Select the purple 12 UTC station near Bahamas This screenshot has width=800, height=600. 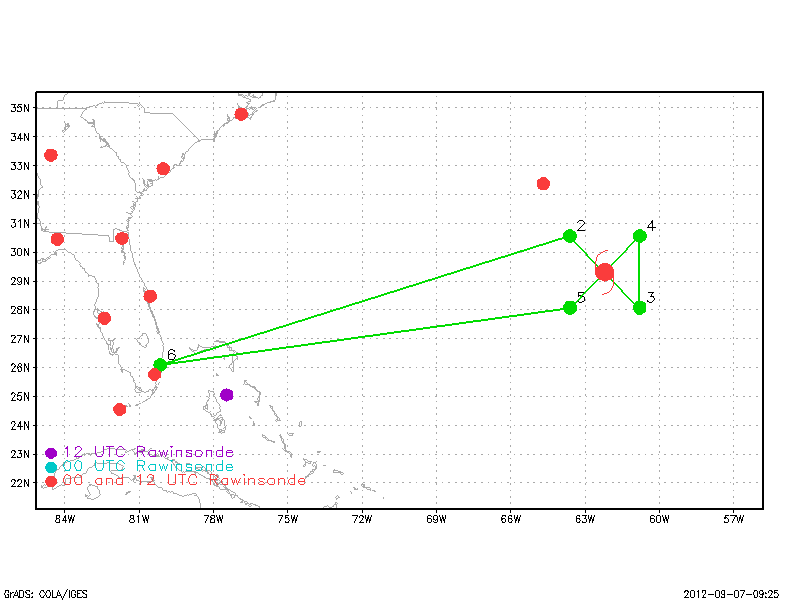point(227,394)
